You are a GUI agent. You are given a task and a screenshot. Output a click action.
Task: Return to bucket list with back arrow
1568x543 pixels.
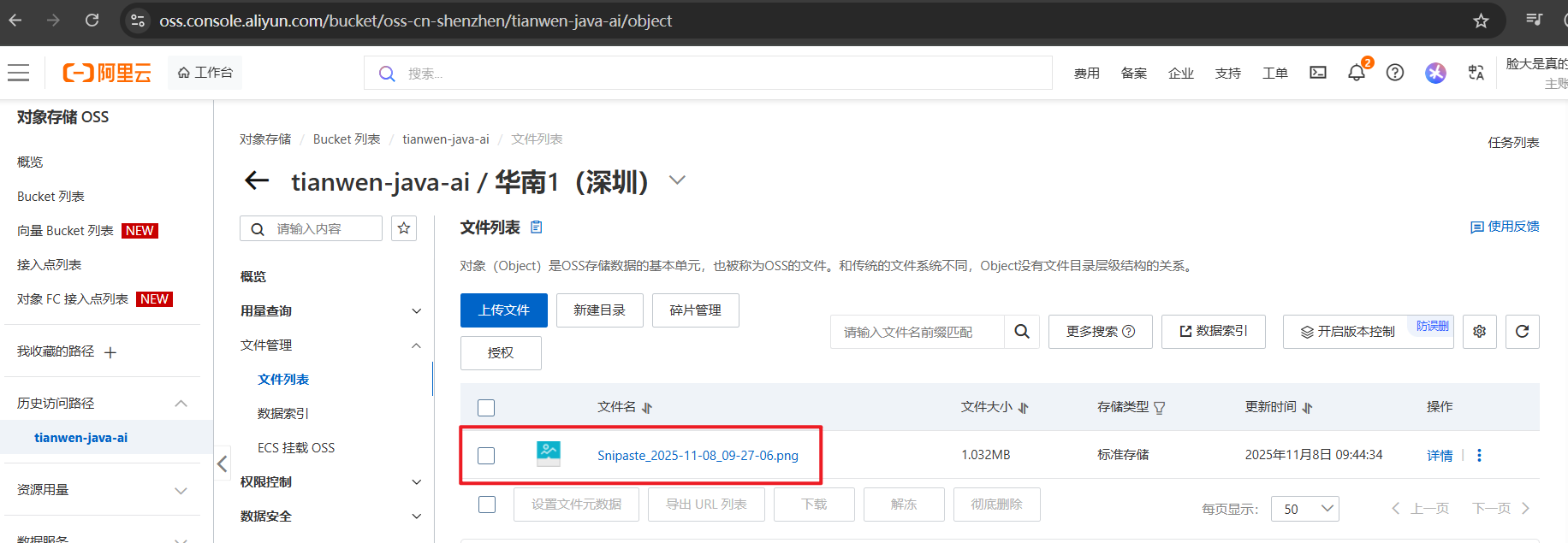tap(257, 180)
